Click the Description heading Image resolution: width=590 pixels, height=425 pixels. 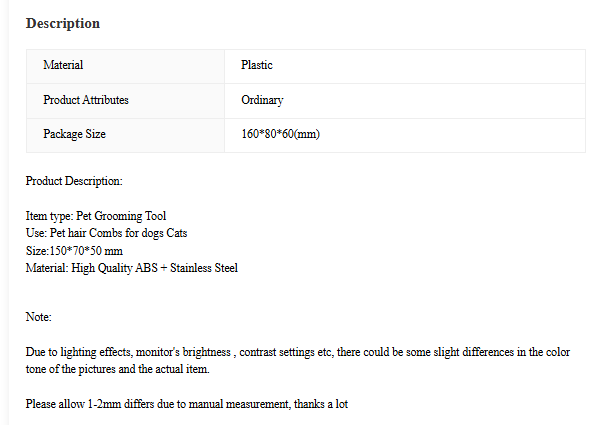(x=63, y=23)
